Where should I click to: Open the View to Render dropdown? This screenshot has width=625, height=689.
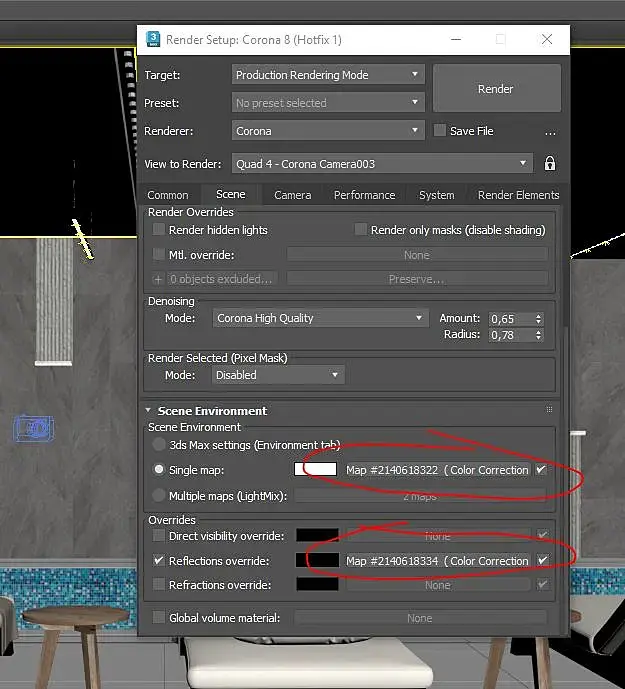382,164
